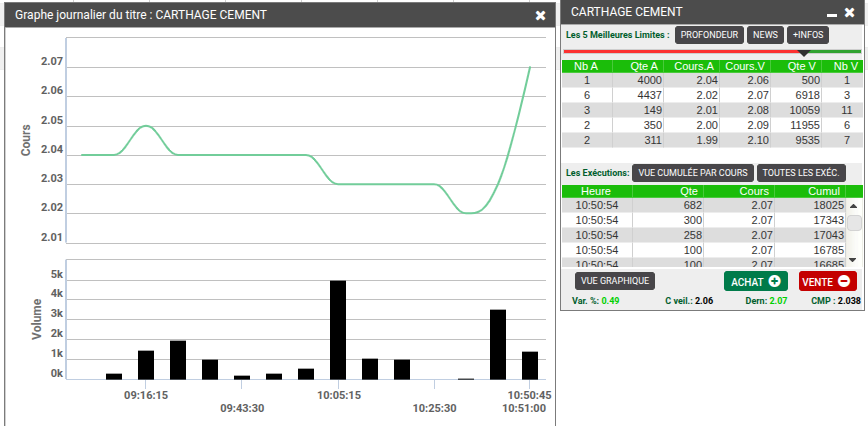The image size is (868, 426).
Task: Select the Nb A column header
Action: point(586,66)
